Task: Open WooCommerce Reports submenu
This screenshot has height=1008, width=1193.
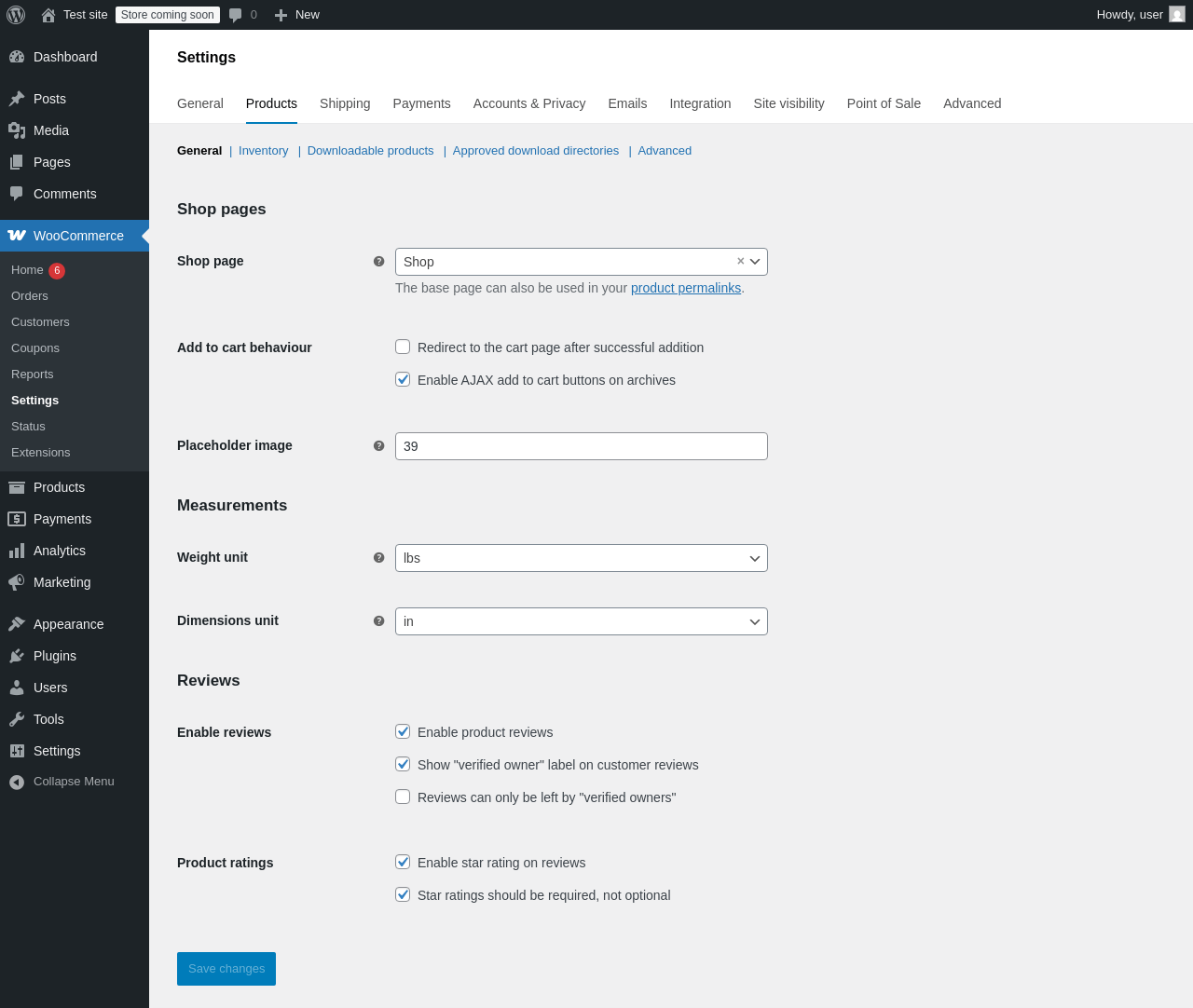Action: tap(75, 375)
